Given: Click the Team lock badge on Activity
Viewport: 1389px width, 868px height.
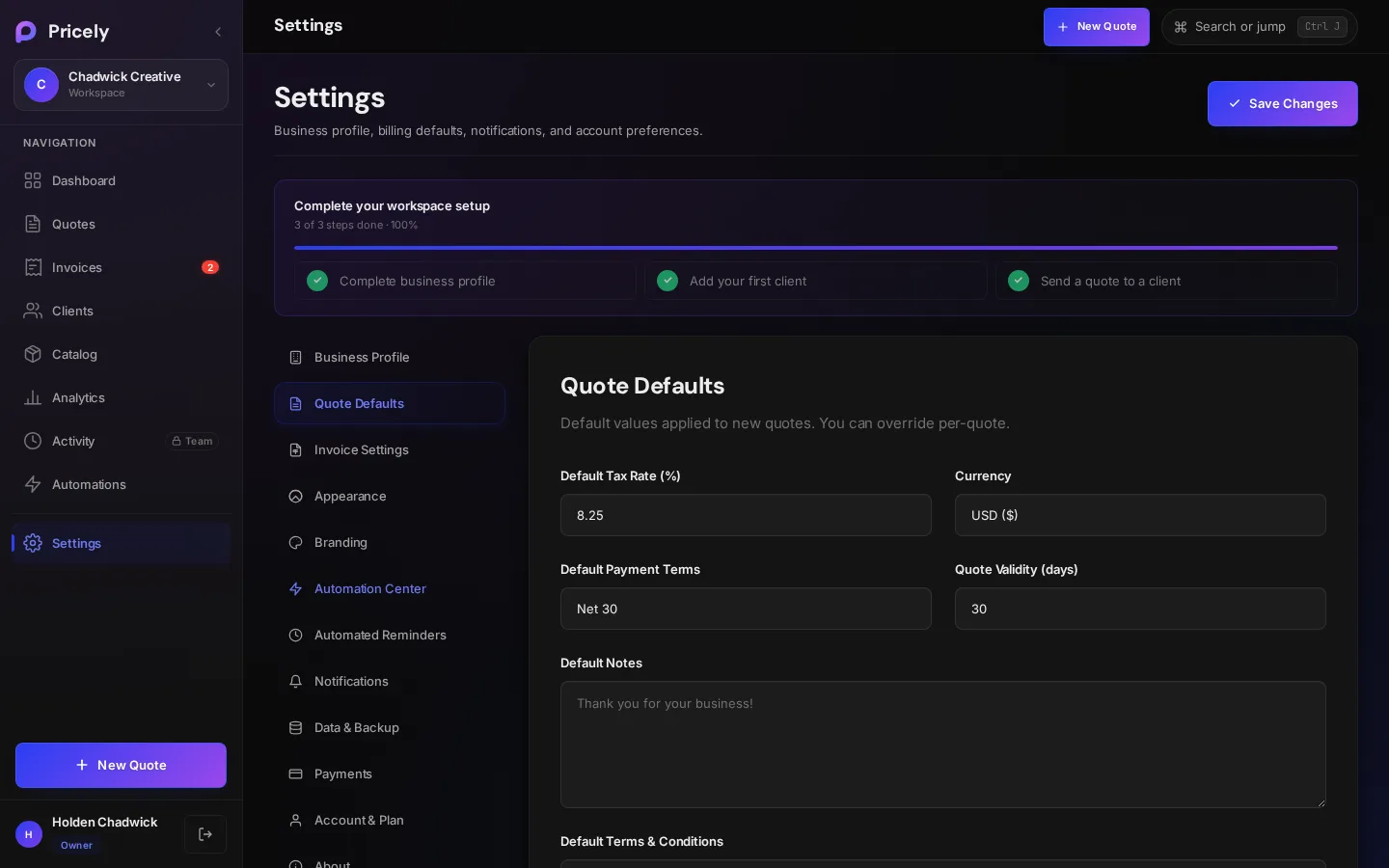Looking at the screenshot, I should pos(192,441).
